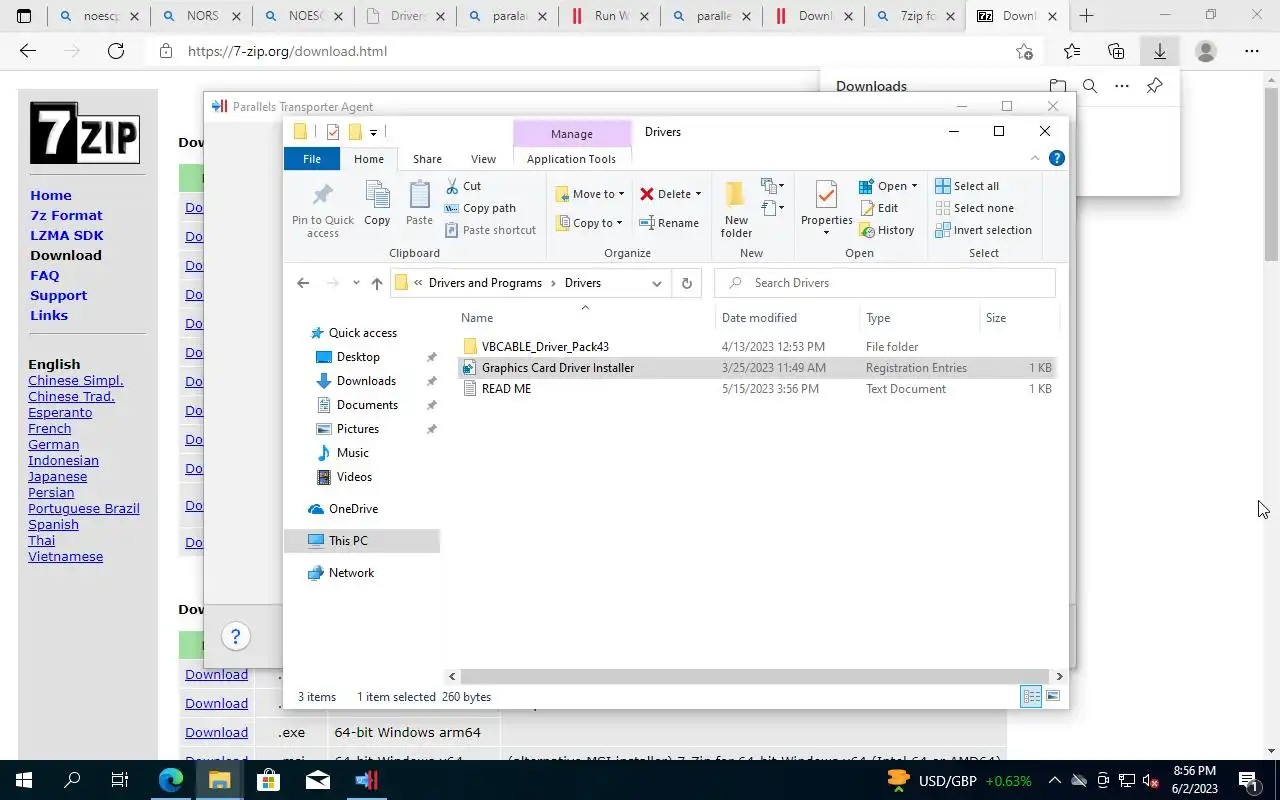Select Downloads in Quick access
The width and height of the screenshot is (1280, 800).
click(x=366, y=381)
